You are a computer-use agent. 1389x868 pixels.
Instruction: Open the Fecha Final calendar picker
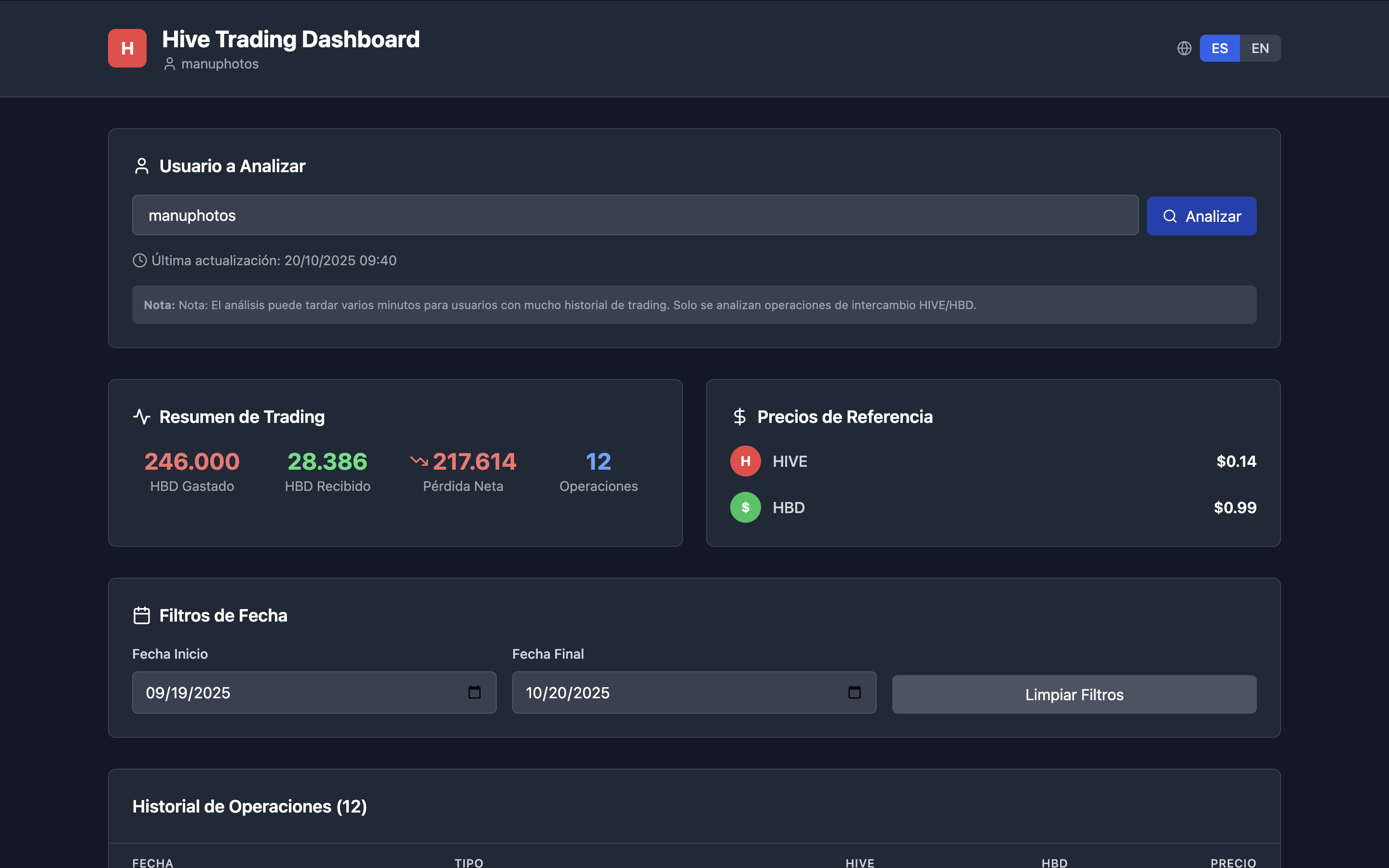tap(854, 692)
